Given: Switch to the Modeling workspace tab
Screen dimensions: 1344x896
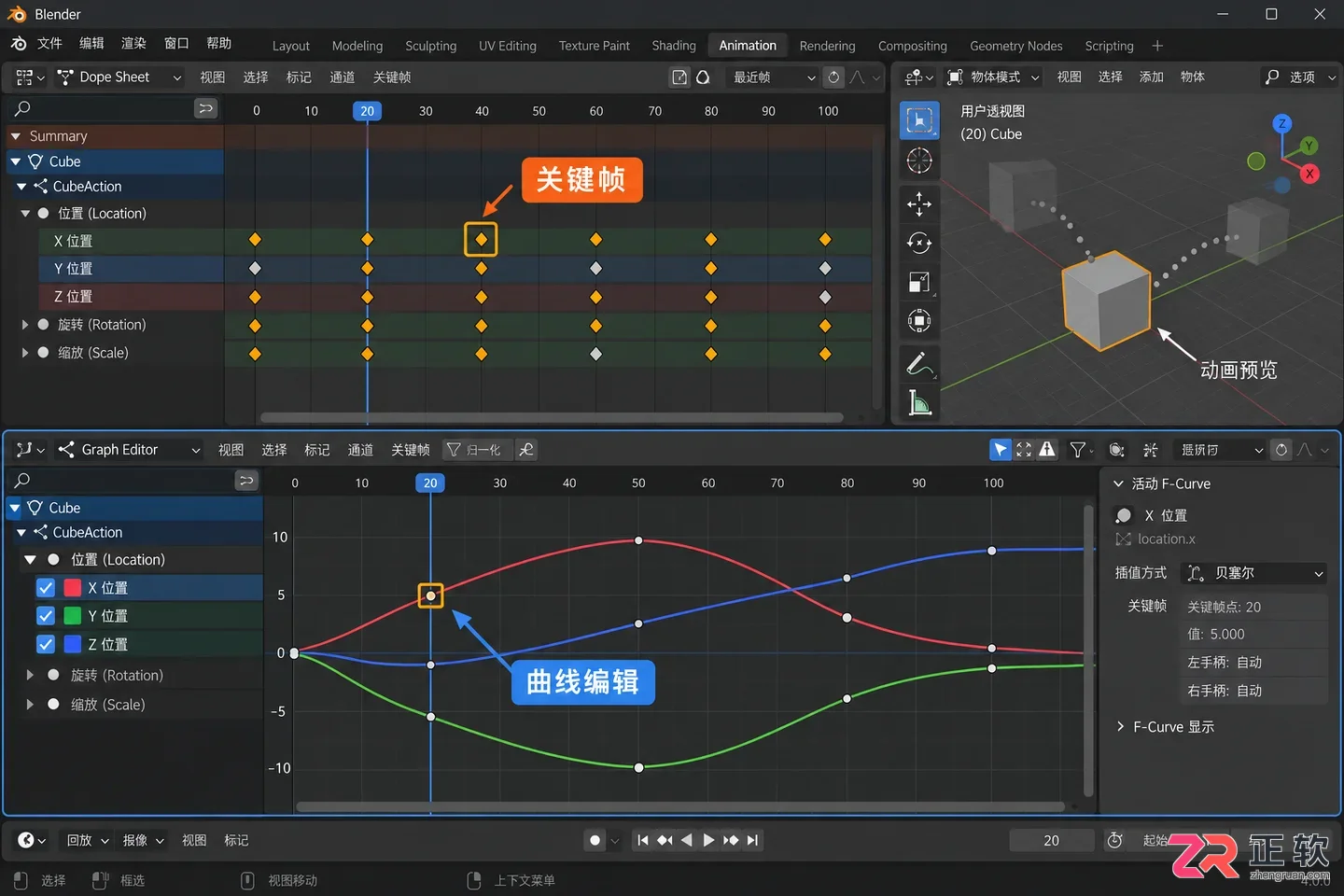Looking at the screenshot, I should click(x=357, y=46).
